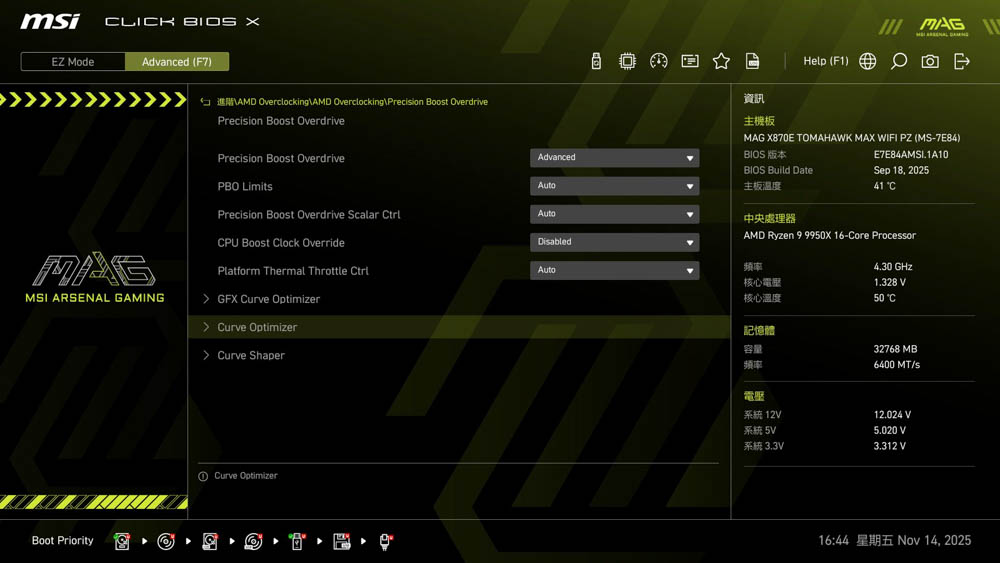Expand the GFX Curve Optimizer submenu
This screenshot has width=1000, height=563.
(x=268, y=299)
